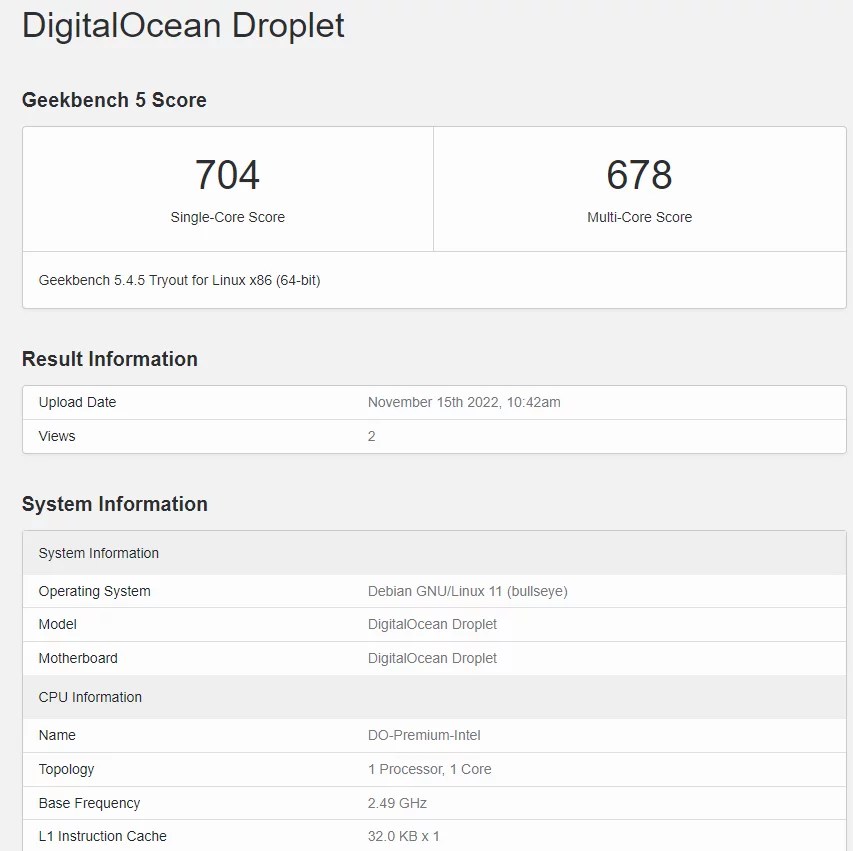Click the System Information table header row
Image resolution: width=853 pixels, height=851 pixels.
434,553
